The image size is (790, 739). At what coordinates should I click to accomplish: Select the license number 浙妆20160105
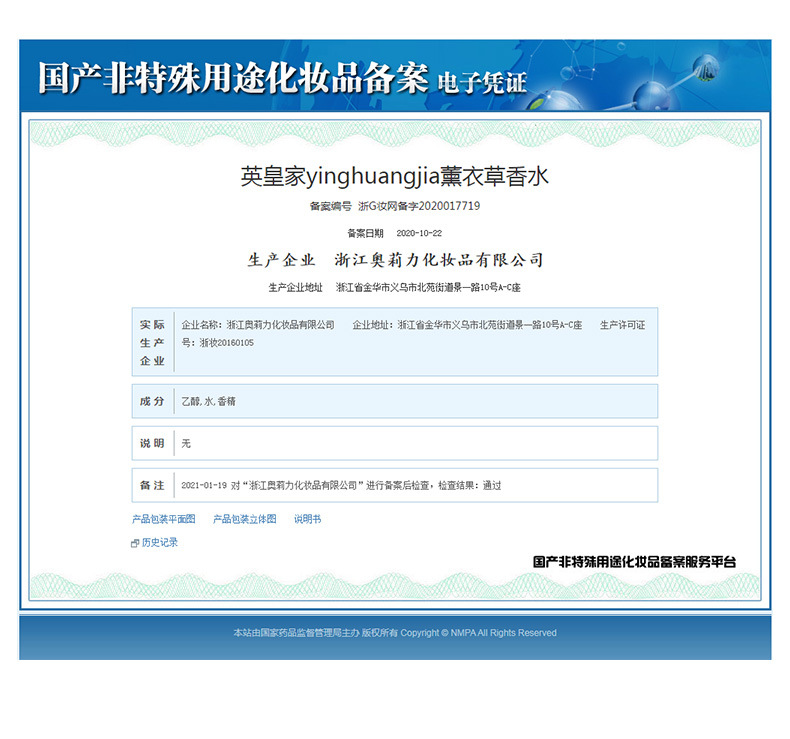pyautogui.click(x=226, y=343)
